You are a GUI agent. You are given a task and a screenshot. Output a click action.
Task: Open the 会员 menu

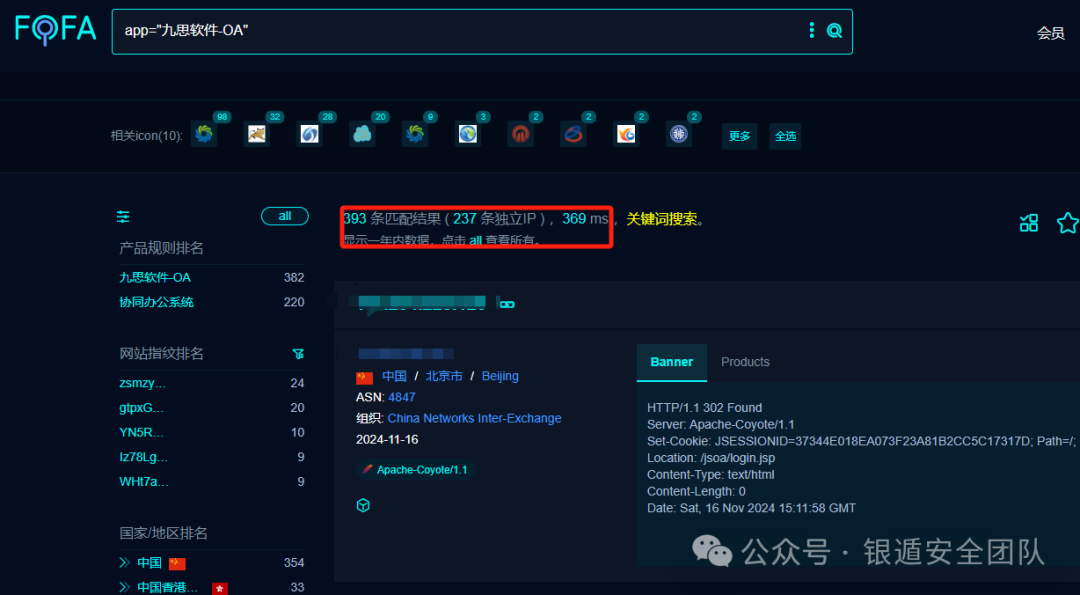(x=1050, y=33)
